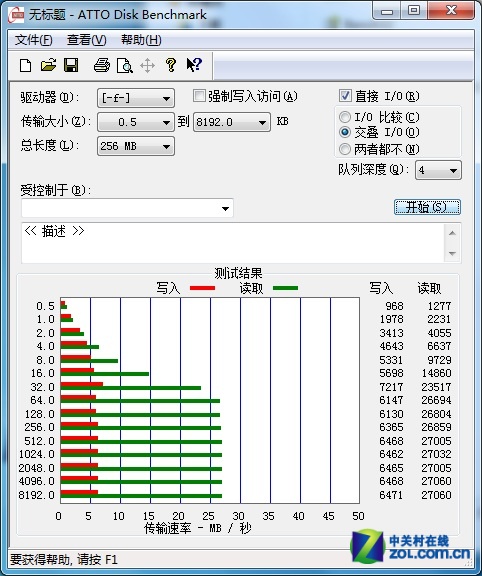
Task: Open the 队列深度 queue depth dropdown
Action: 438,170
